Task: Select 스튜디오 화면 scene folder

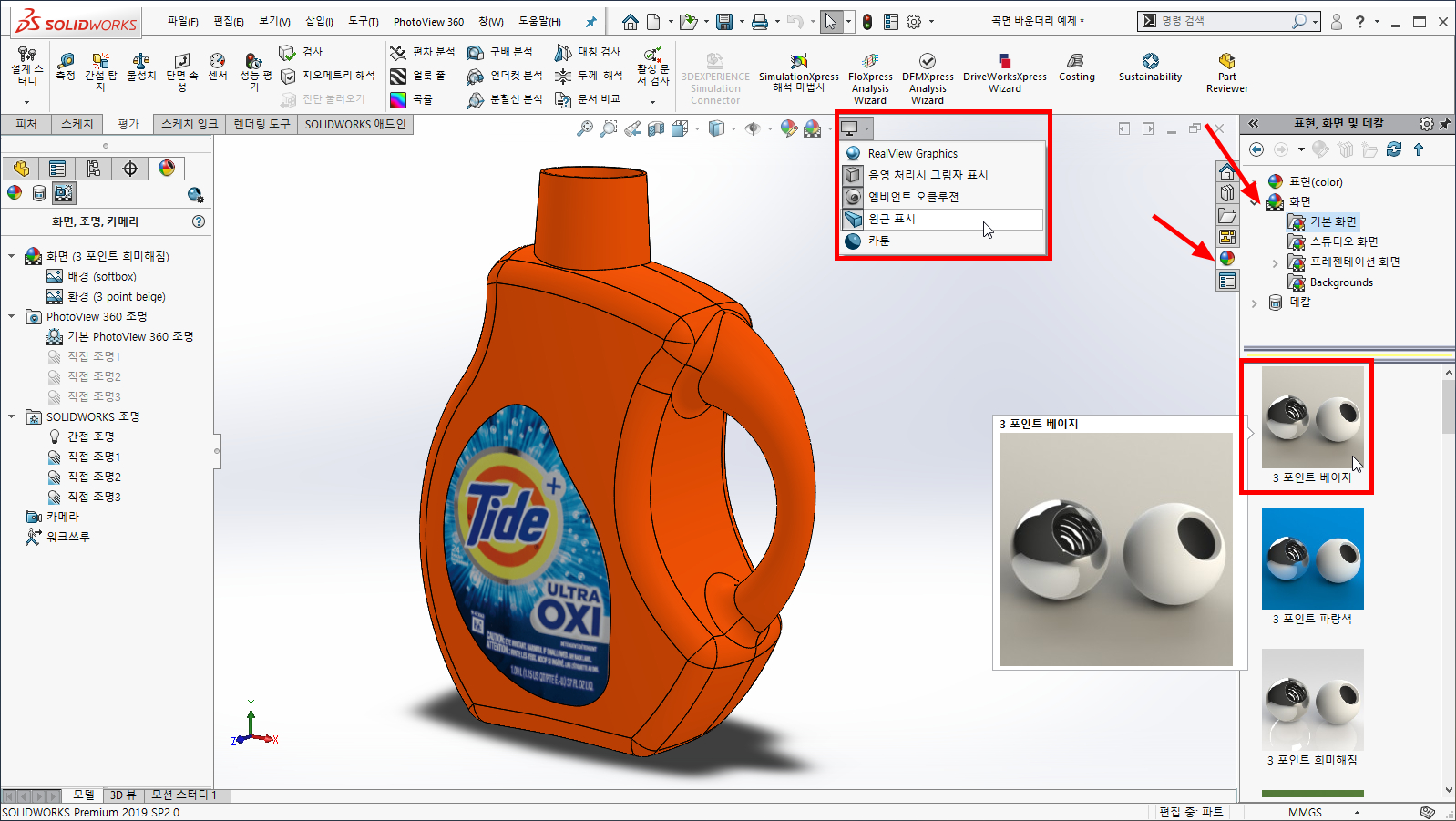Action: (1333, 241)
